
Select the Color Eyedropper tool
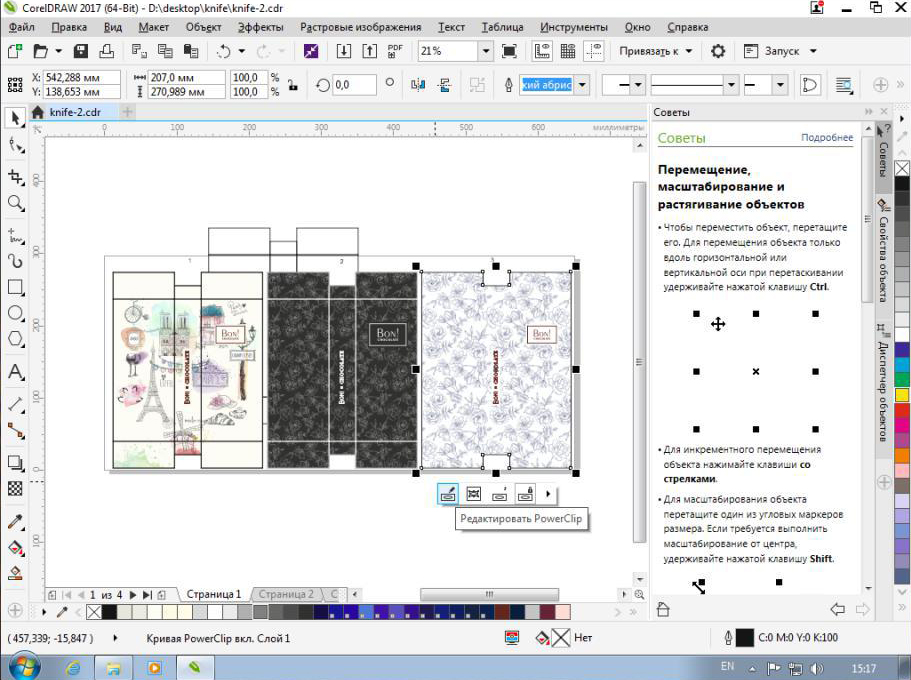pyautogui.click(x=16, y=522)
